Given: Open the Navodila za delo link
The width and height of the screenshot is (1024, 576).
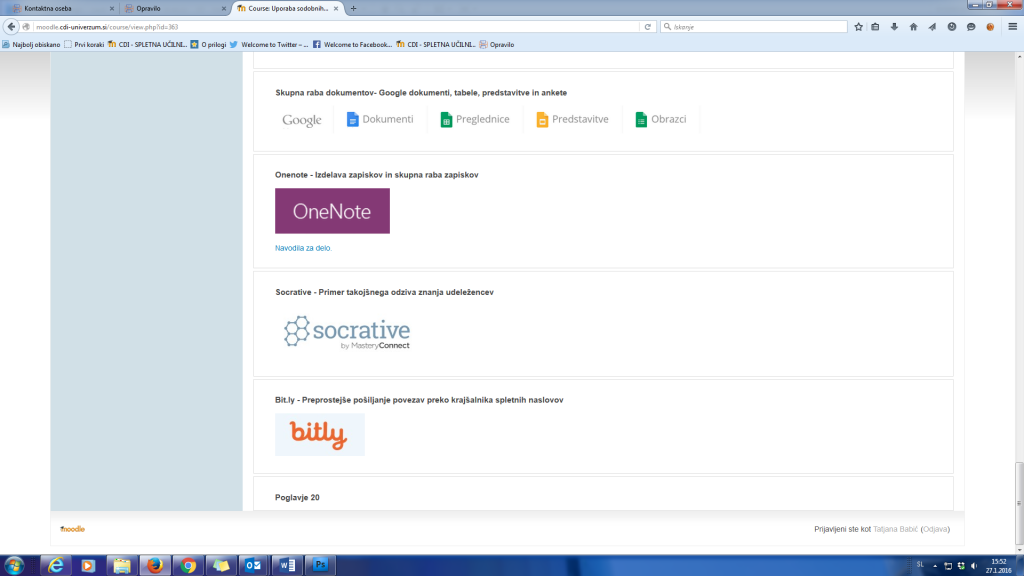Looking at the screenshot, I should pos(303,247).
